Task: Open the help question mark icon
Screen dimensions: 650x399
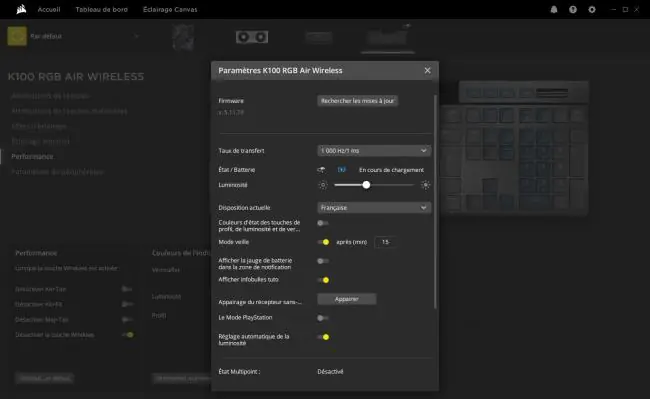Action: (x=573, y=10)
